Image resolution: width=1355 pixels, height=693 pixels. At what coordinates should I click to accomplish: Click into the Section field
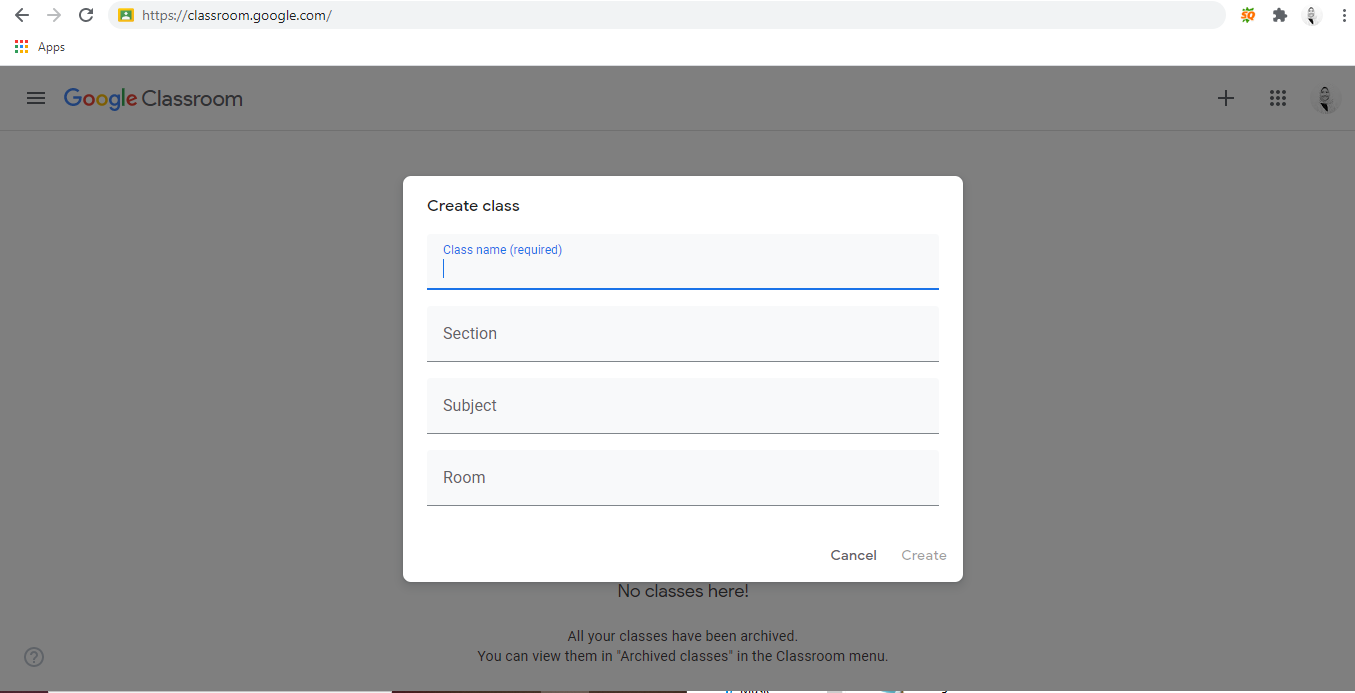(682, 334)
